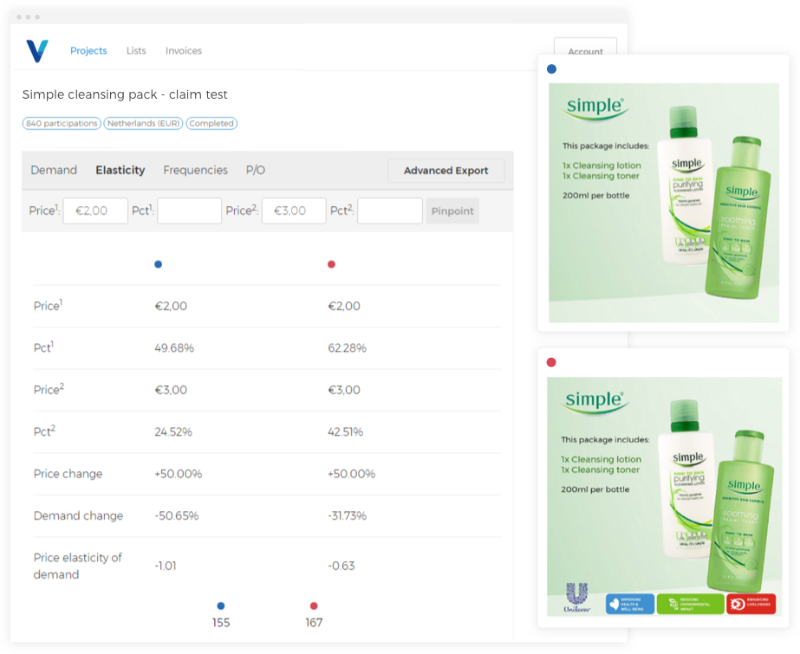Click the 840 participations tag
The width and height of the screenshot is (800, 654).
62,123
